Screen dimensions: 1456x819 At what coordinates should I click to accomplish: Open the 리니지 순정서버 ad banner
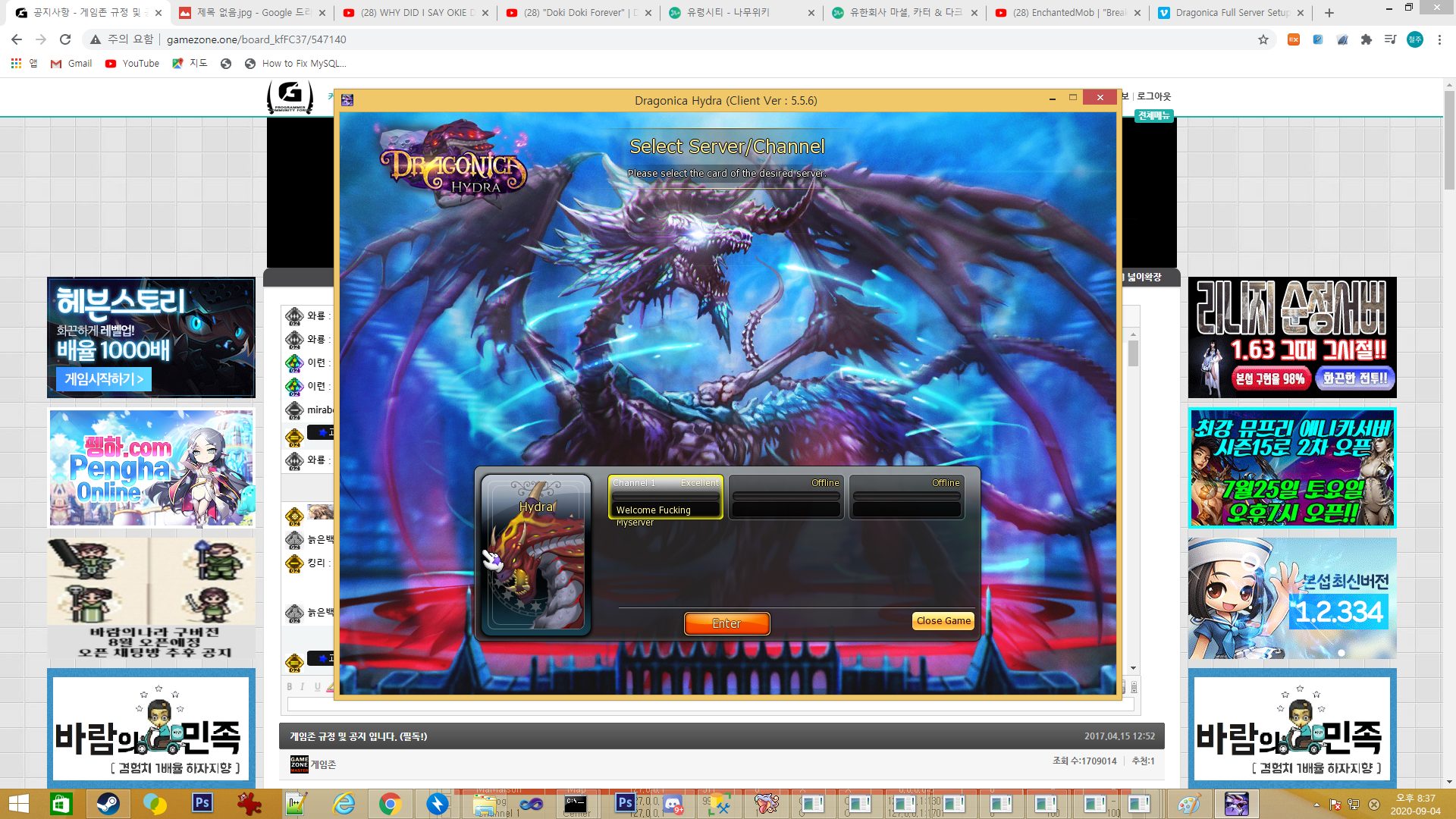coord(1292,337)
